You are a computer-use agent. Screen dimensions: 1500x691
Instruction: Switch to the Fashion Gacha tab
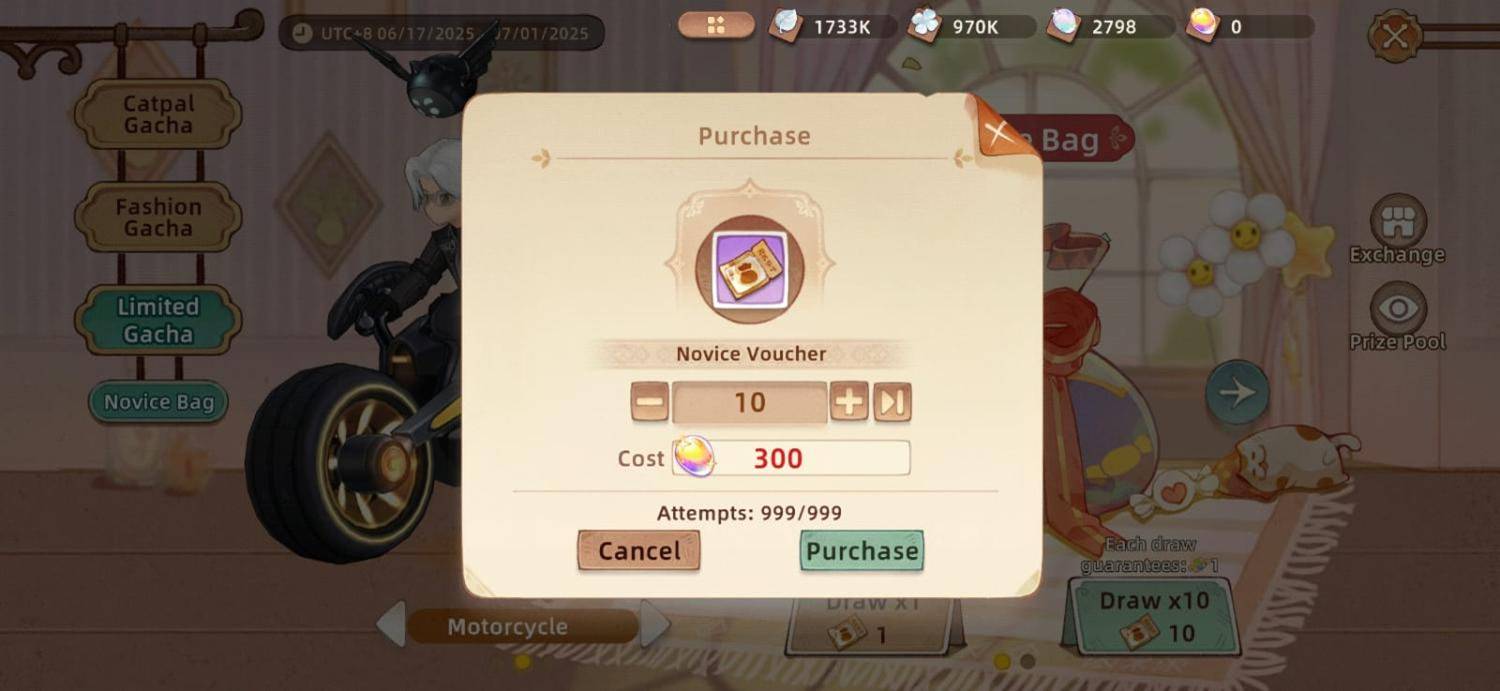pos(158,217)
